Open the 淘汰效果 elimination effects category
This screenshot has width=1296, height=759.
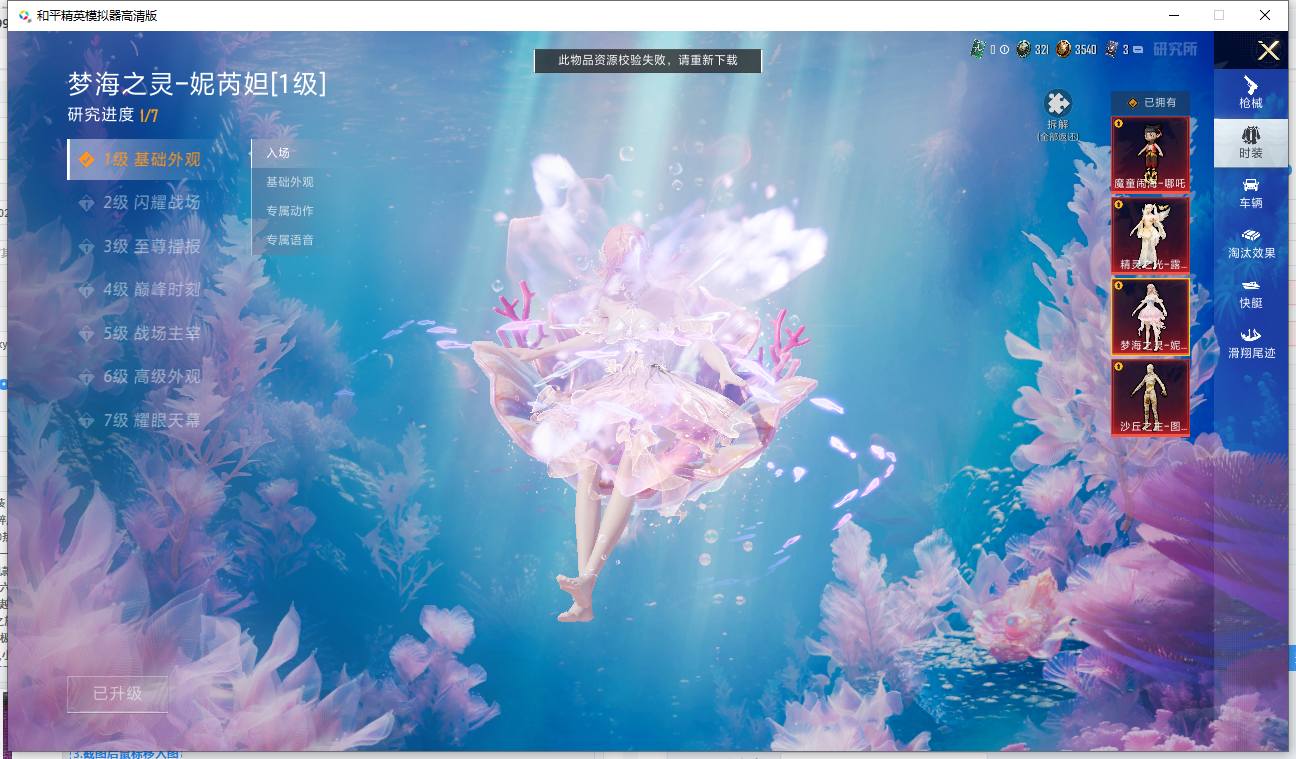[1251, 243]
